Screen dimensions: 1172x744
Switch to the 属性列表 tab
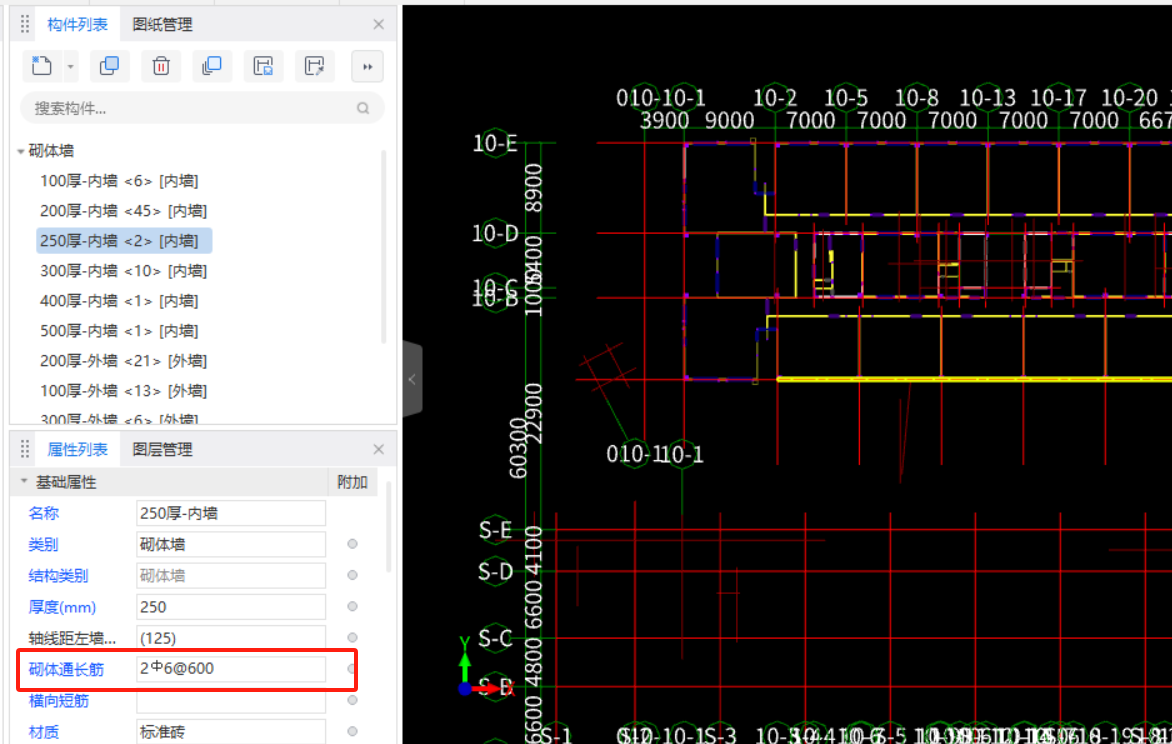[77, 449]
